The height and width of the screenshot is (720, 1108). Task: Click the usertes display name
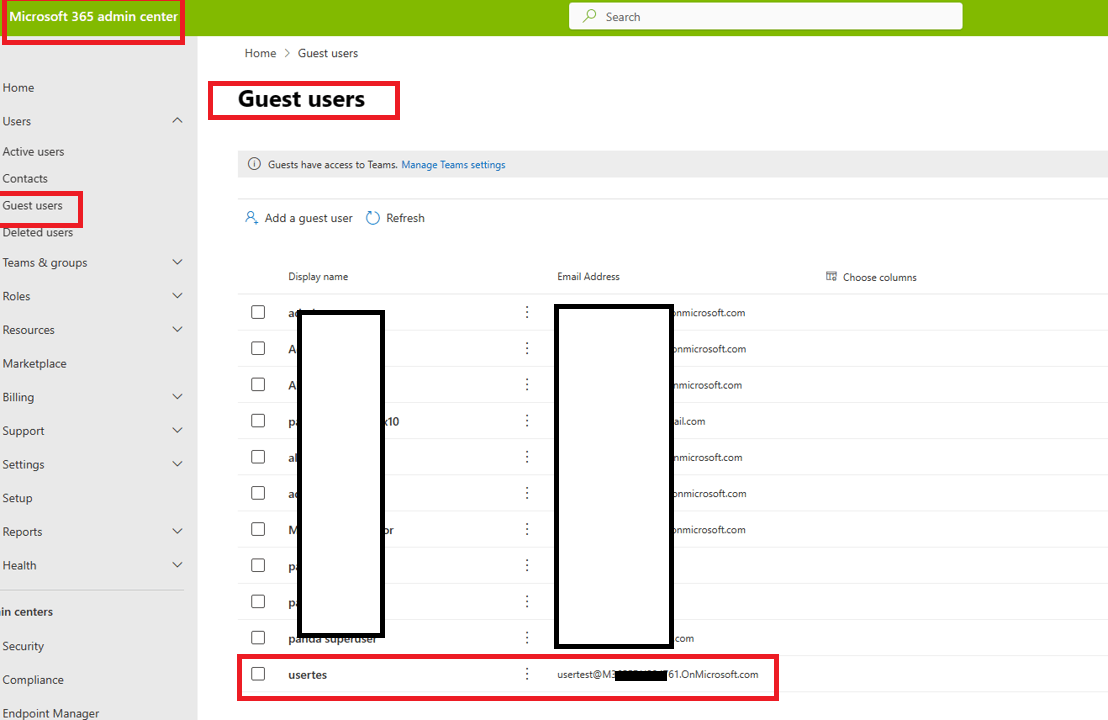pyautogui.click(x=307, y=675)
